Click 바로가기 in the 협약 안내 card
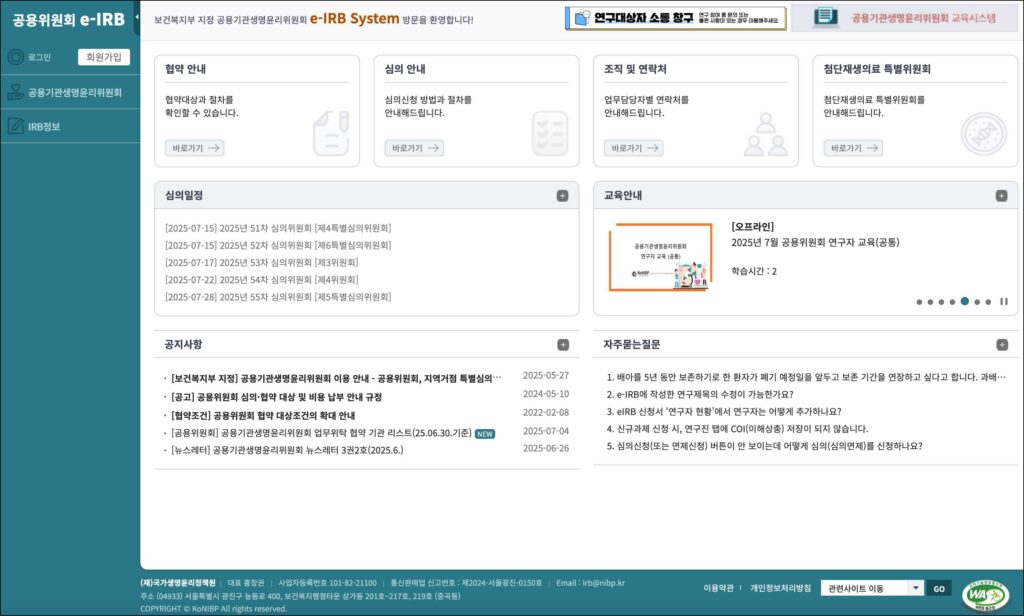The image size is (1024, 616). pos(195,148)
